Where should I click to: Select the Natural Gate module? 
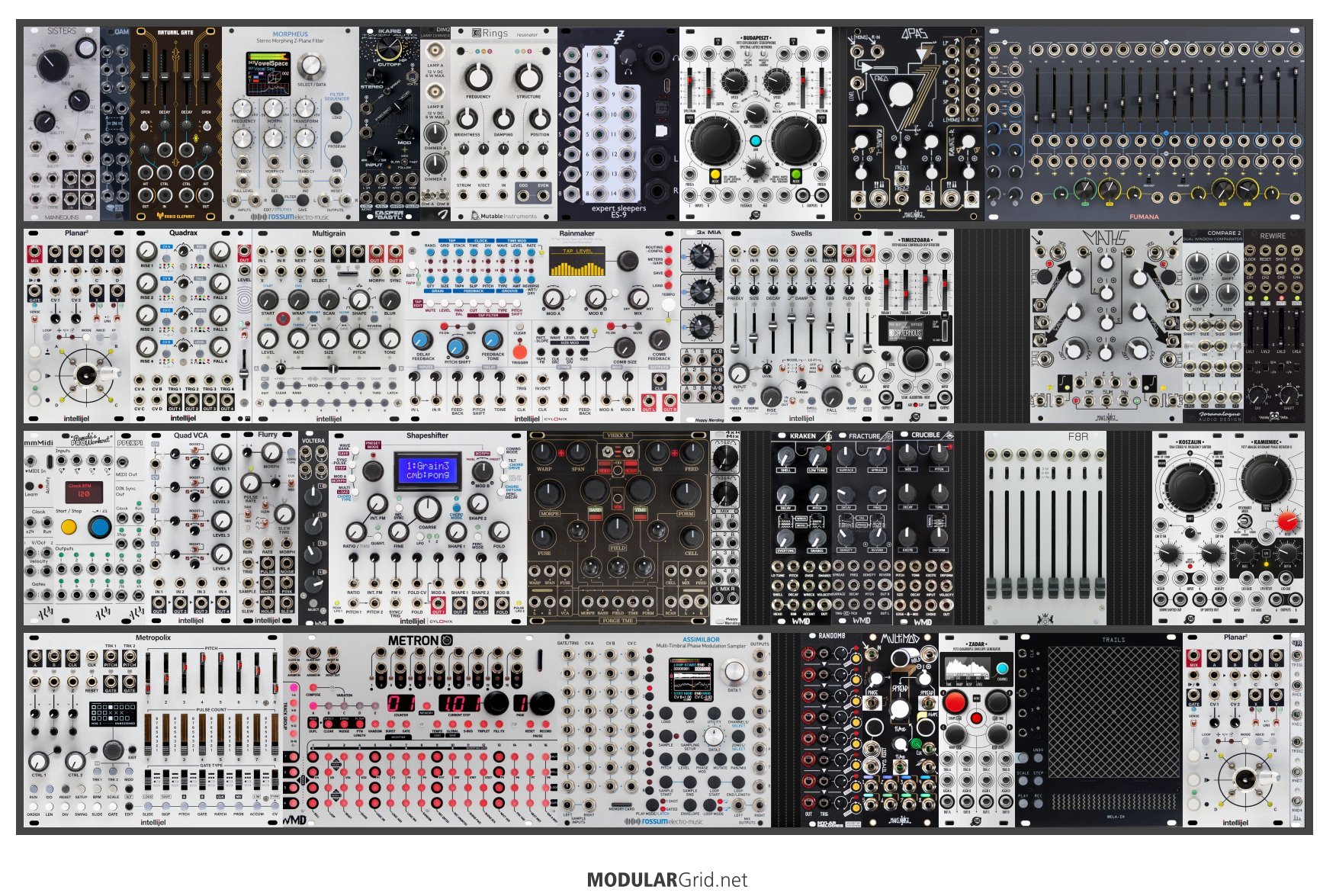[x=175, y=124]
